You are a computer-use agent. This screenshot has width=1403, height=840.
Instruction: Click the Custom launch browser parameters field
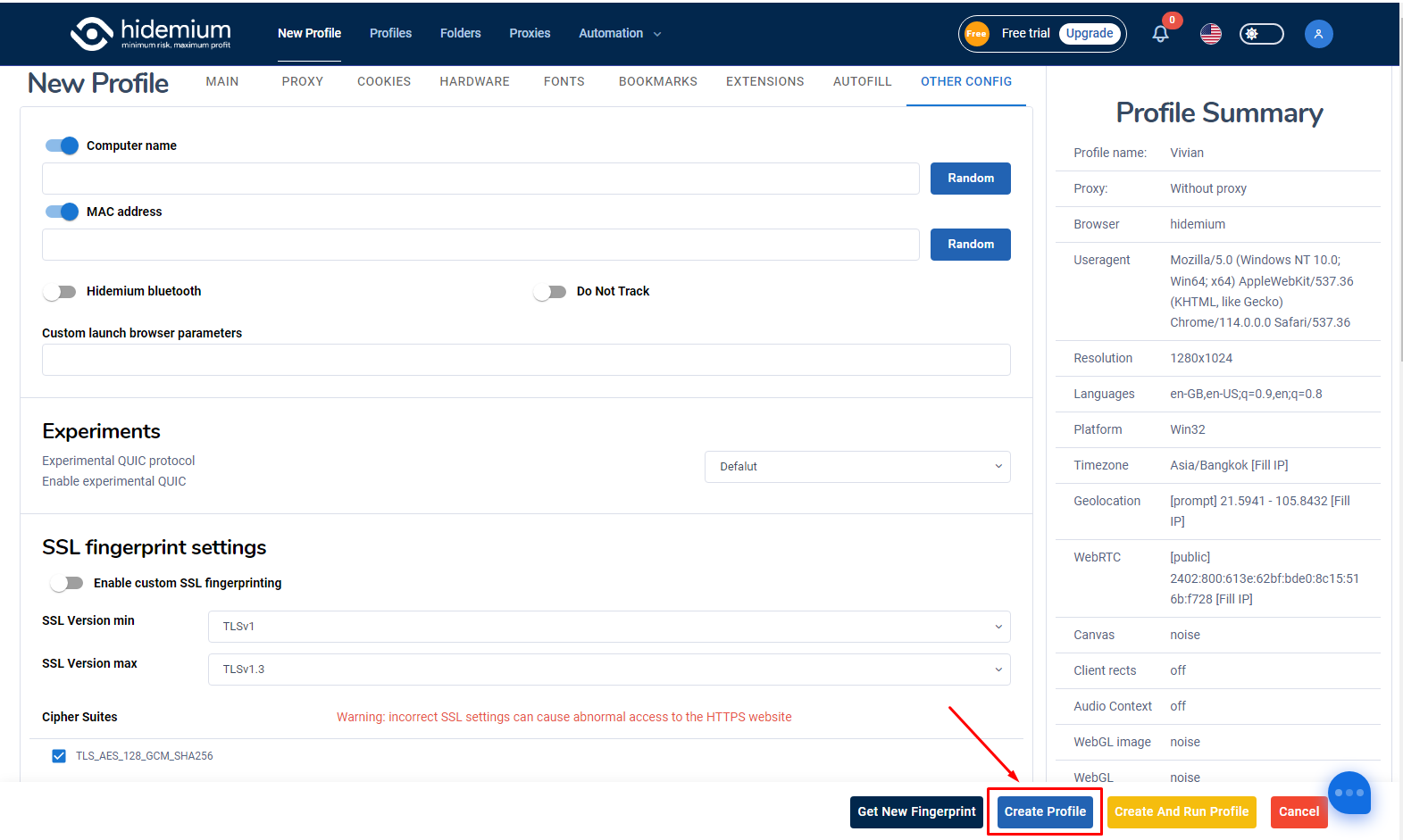pyautogui.click(x=526, y=360)
